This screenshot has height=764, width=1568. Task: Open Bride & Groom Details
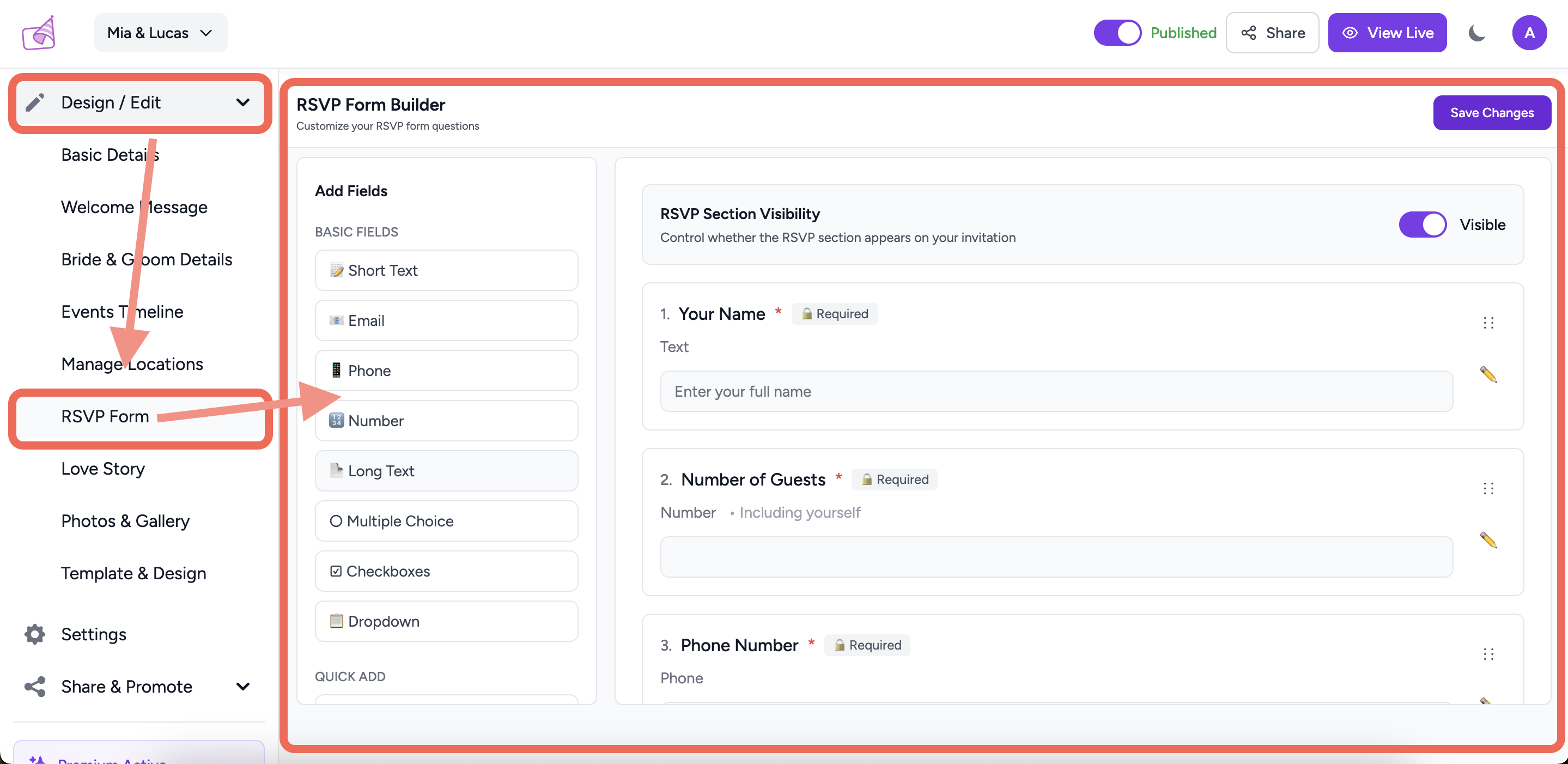tap(147, 259)
